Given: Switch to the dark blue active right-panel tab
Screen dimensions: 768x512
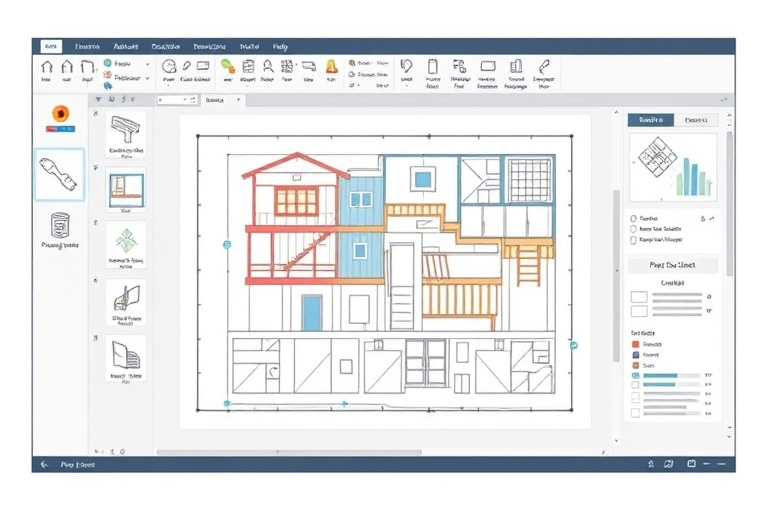Looking at the screenshot, I should (x=651, y=120).
